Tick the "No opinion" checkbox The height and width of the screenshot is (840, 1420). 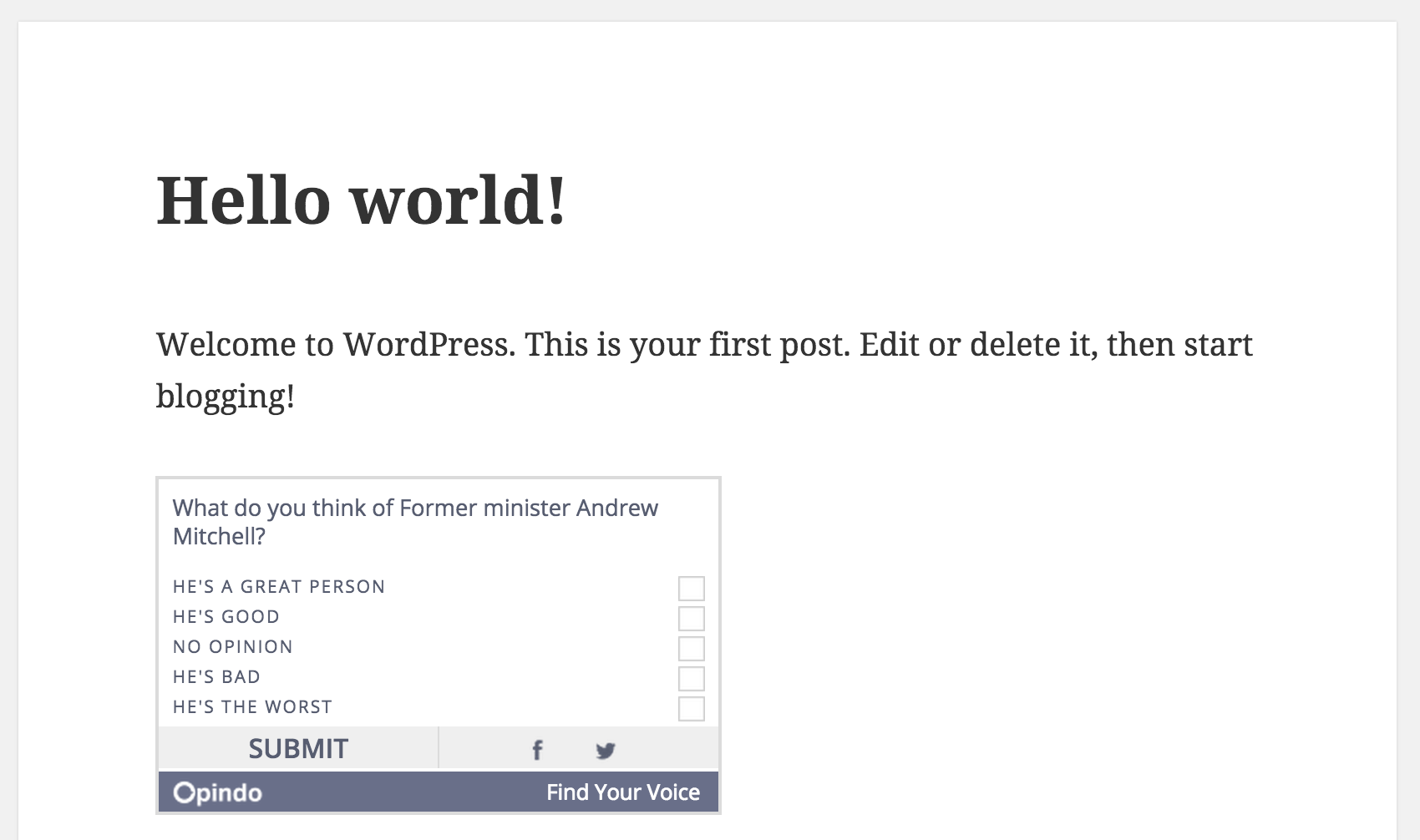tap(692, 648)
